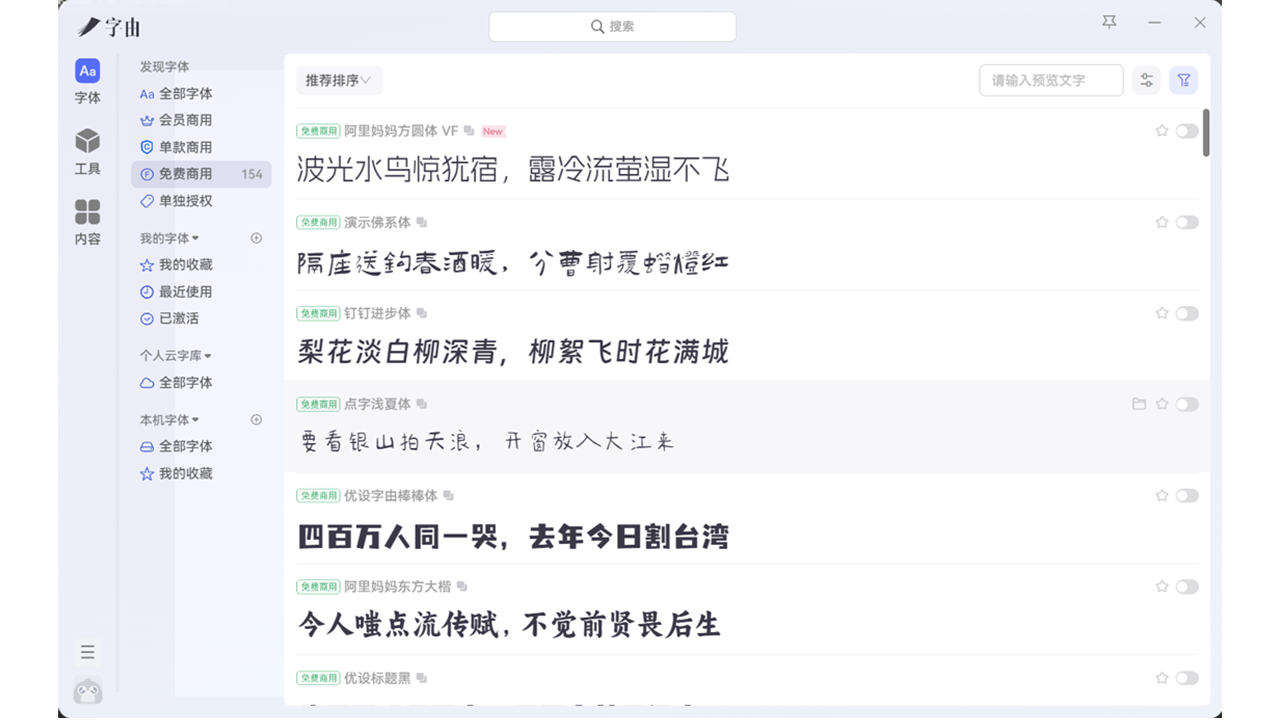Screen dimensions: 1280x720
Task: Toggle activation for 钉钉进步体
Action: tap(1187, 313)
